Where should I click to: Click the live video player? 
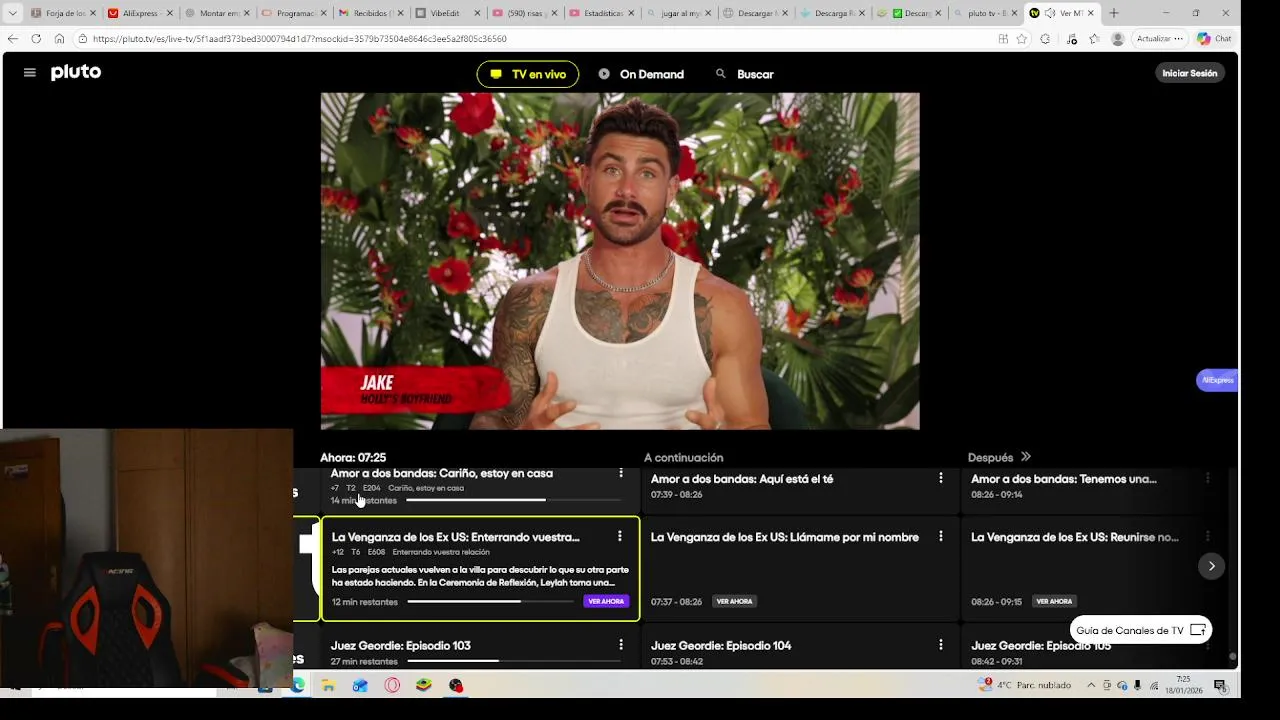pyautogui.click(x=620, y=261)
